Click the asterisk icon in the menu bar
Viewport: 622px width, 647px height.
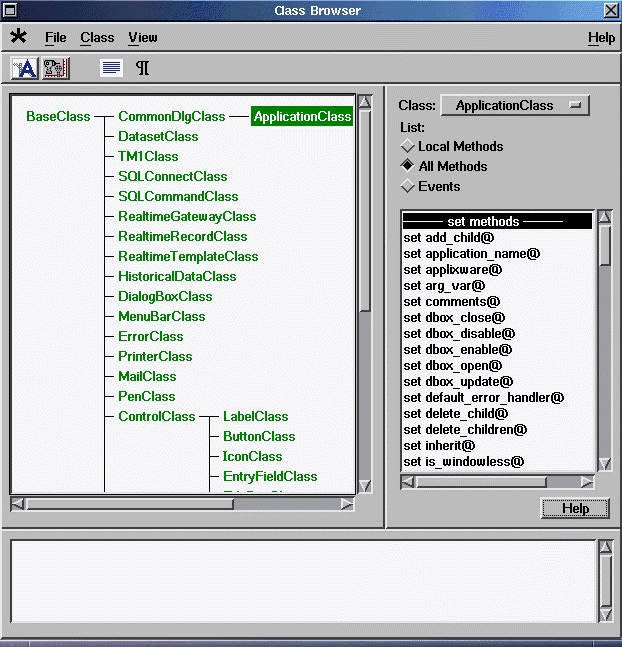pyautogui.click(x=18, y=37)
